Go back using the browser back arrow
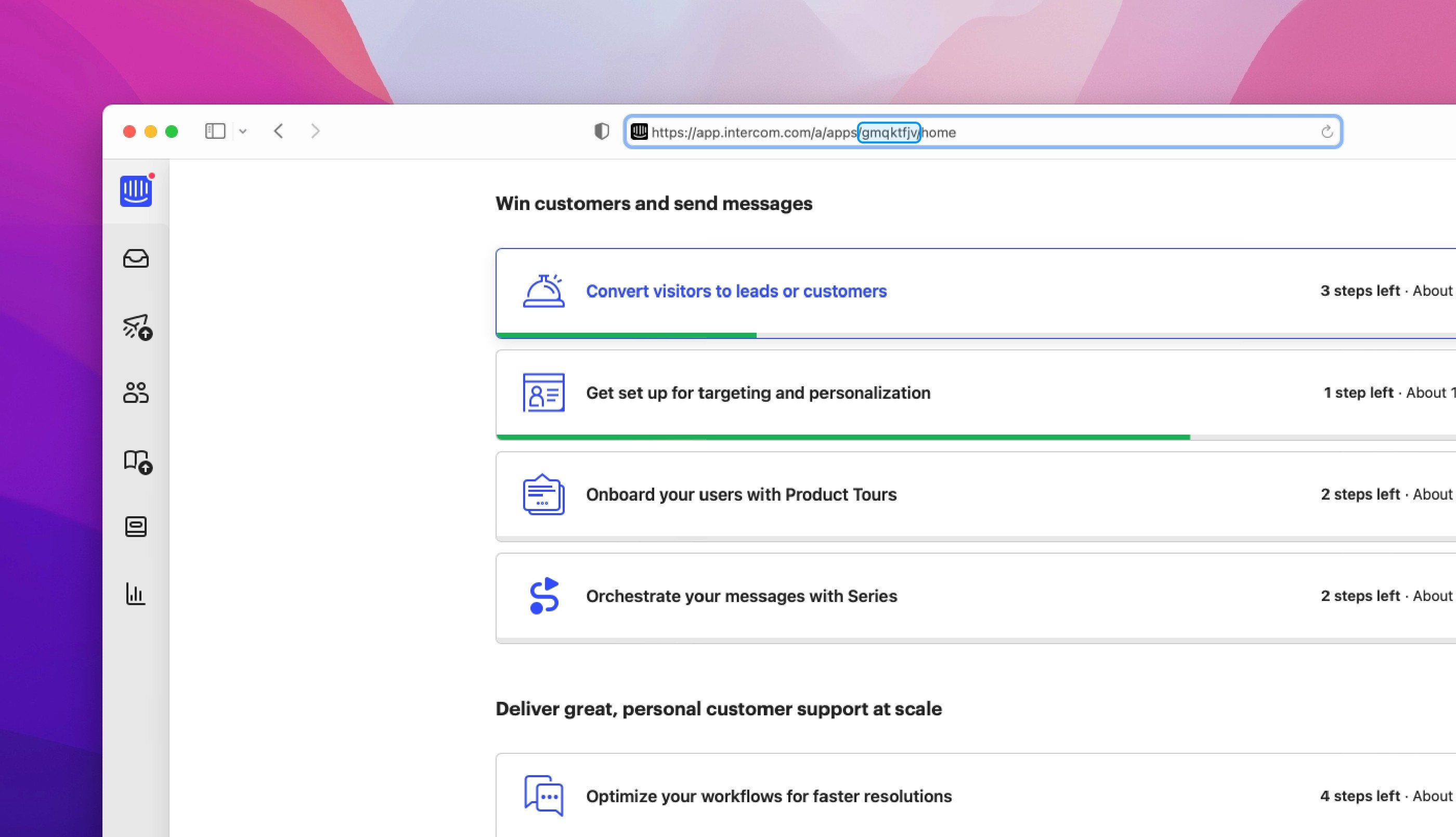 click(x=279, y=131)
